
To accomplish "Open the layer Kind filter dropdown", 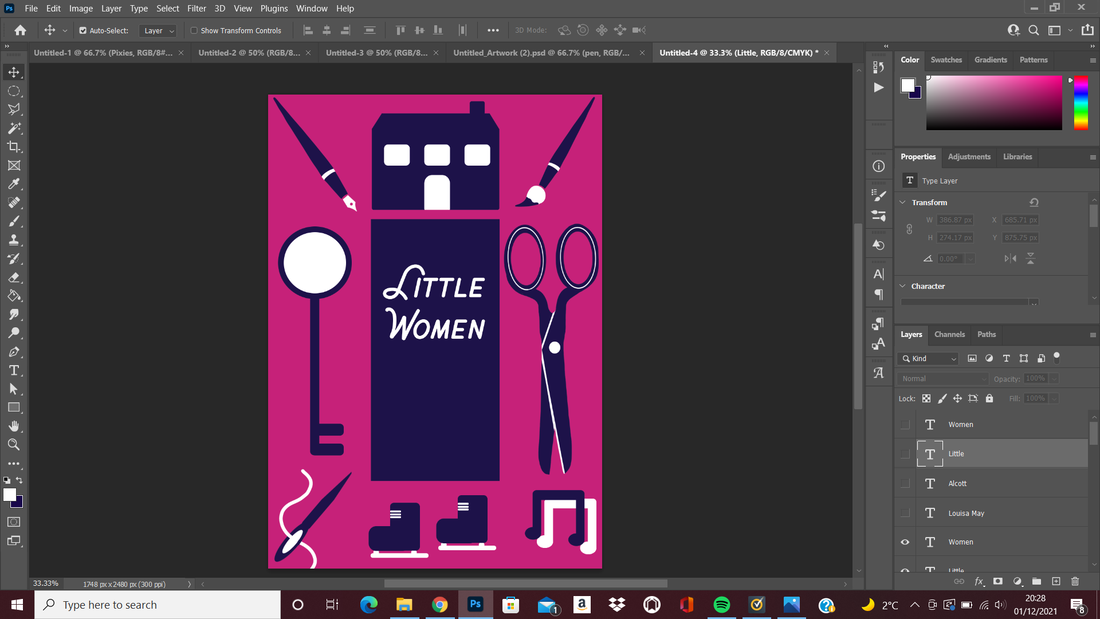I will pos(930,359).
